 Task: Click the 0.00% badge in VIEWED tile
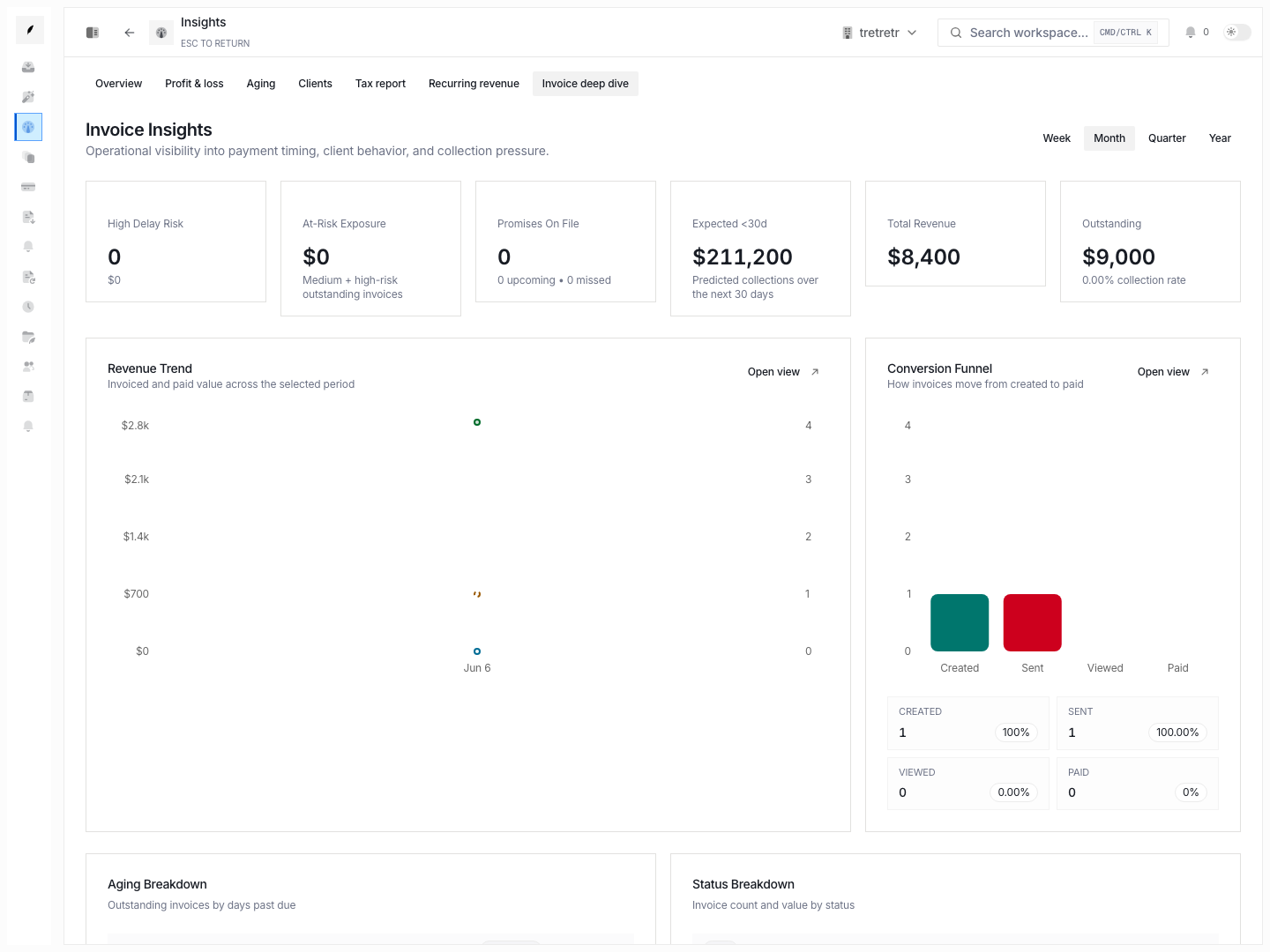click(1013, 792)
